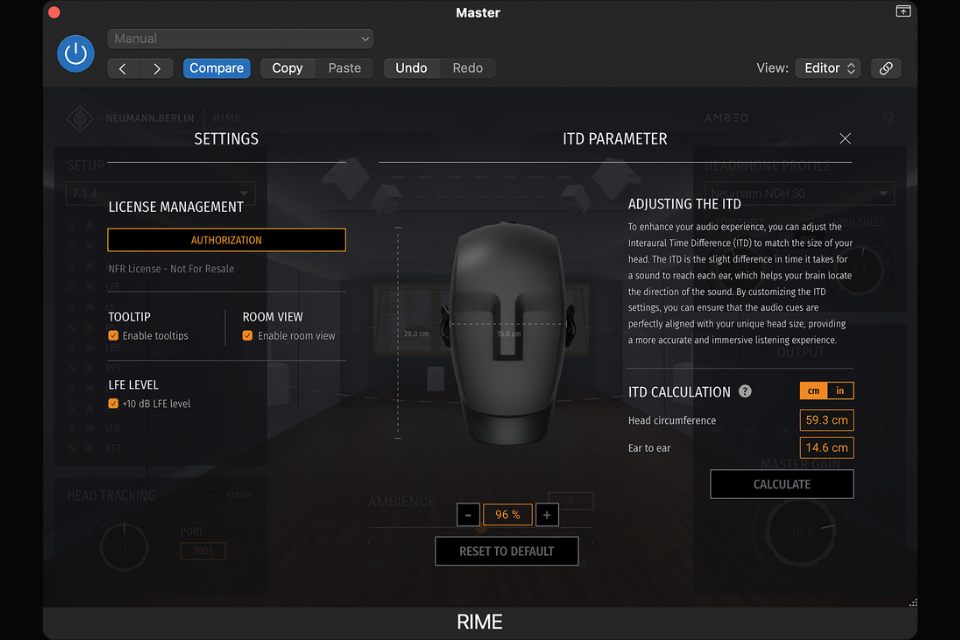
Task: Open the Manual preset dropdown
Action: 240,39
